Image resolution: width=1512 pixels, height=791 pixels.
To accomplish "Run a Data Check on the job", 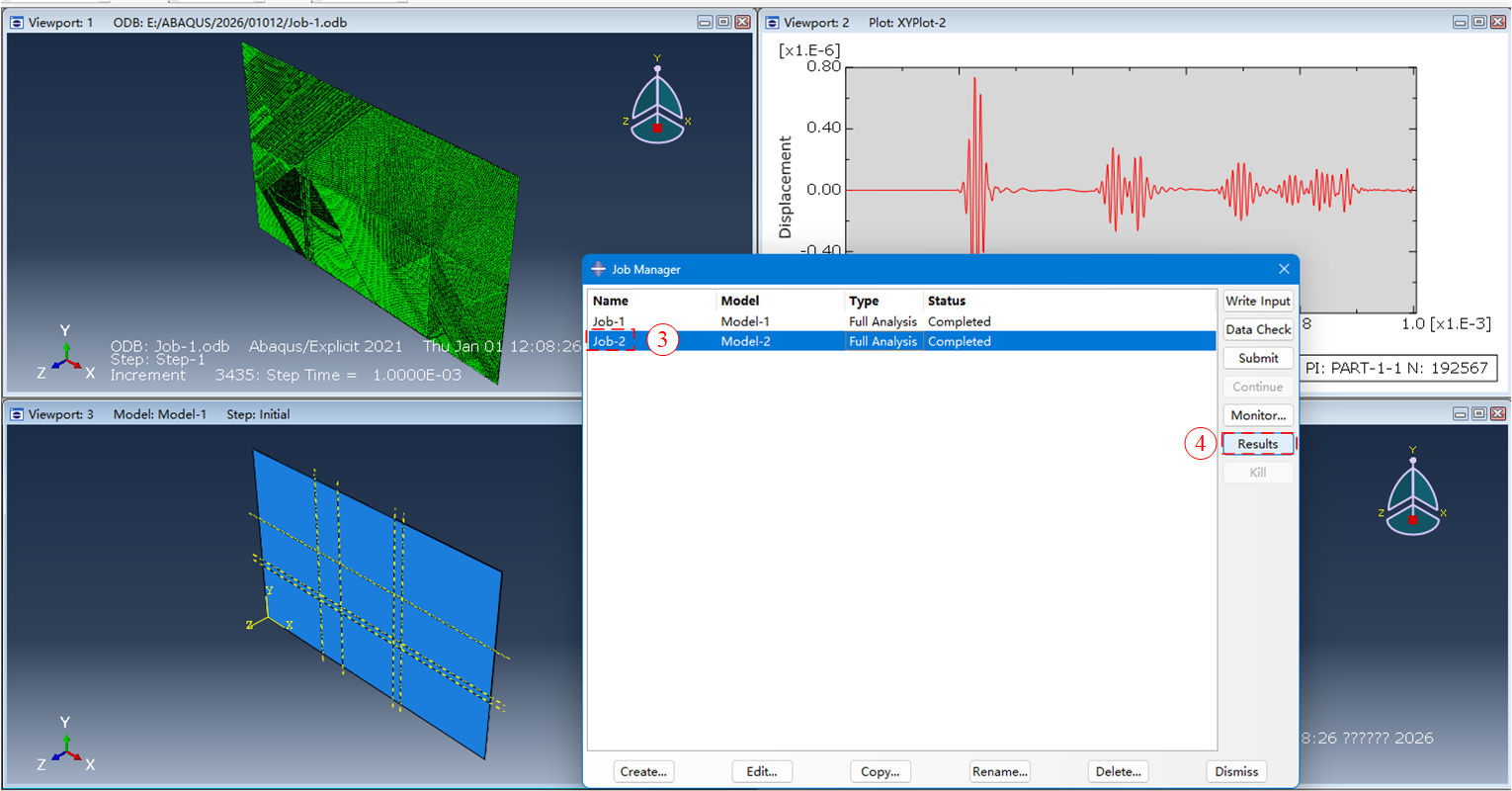I will 1258,330.
